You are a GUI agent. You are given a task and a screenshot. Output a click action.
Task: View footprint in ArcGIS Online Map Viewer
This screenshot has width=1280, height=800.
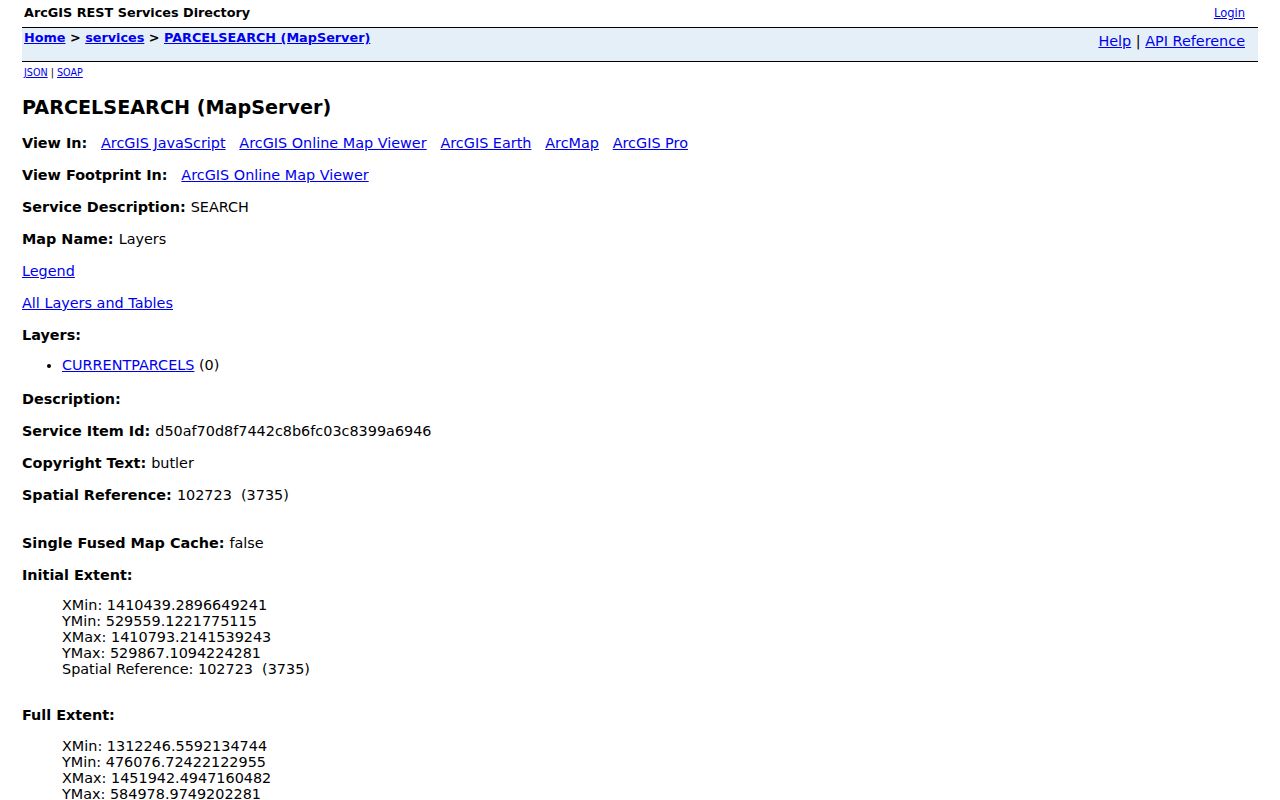[x=275, y=175]
